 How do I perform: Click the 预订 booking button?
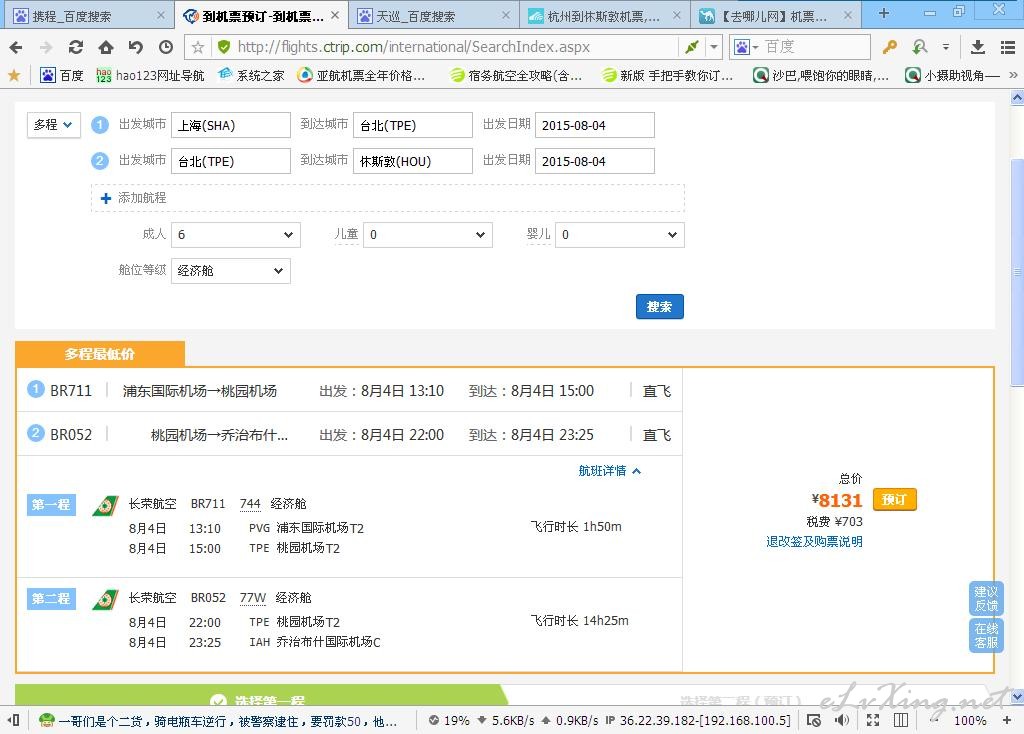(x=895, y=500)
